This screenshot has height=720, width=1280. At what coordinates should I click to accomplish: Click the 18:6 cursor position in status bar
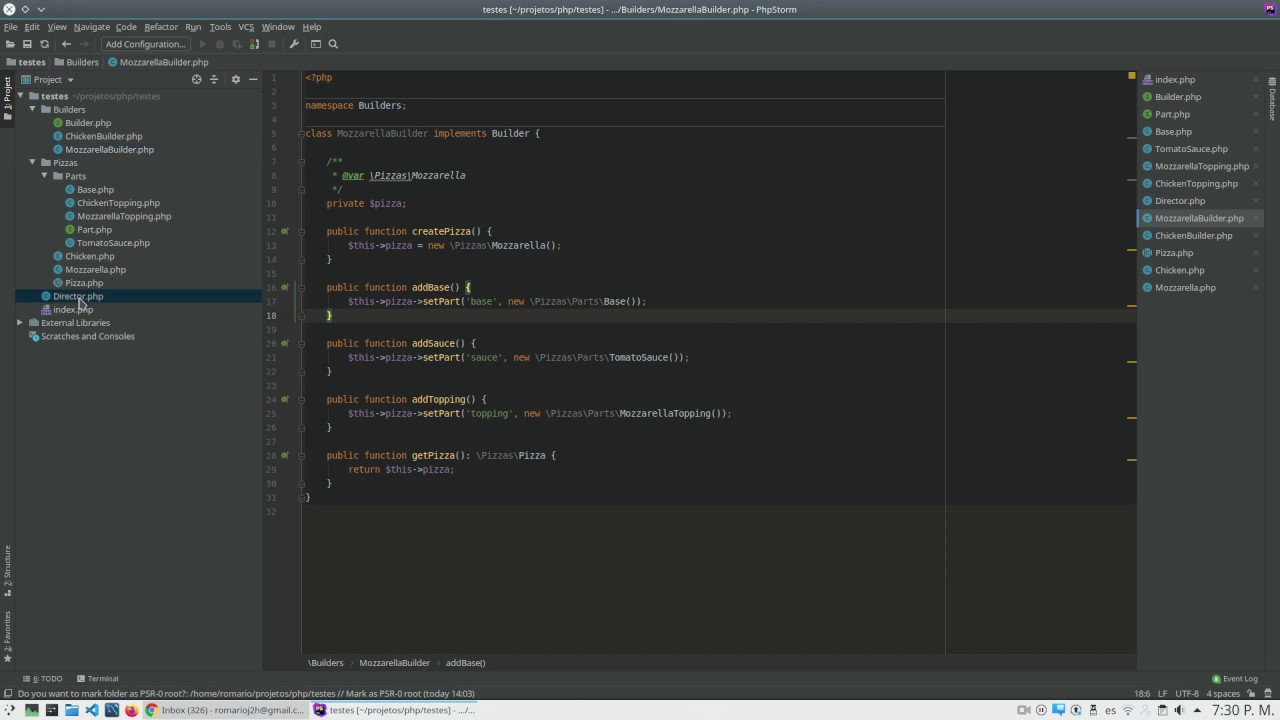coord(1142,693)
